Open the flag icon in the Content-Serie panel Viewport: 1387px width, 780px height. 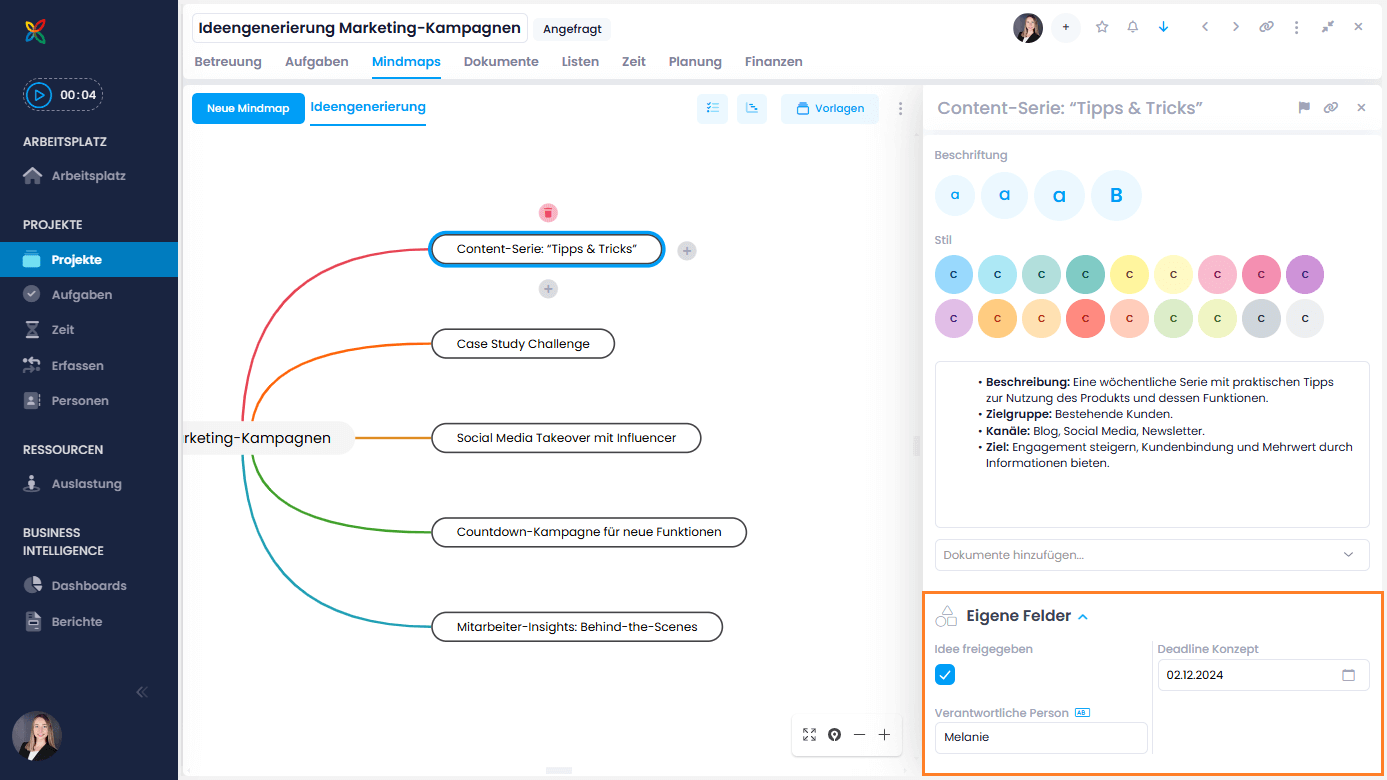coord(1304,107)
